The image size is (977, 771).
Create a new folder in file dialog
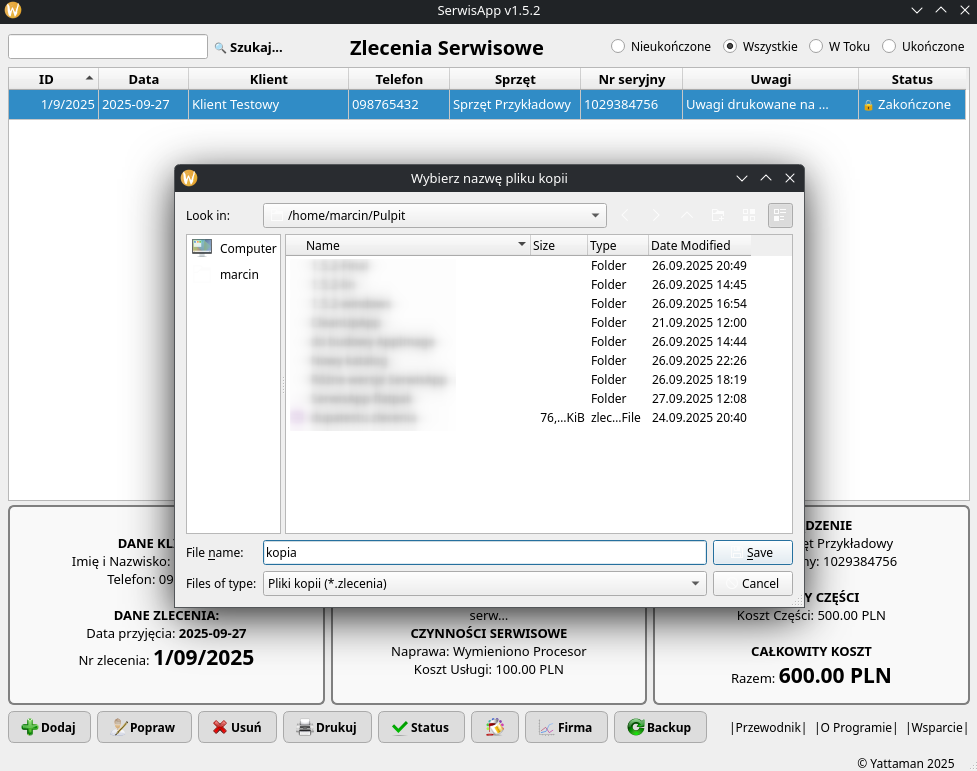coord(718,215)
